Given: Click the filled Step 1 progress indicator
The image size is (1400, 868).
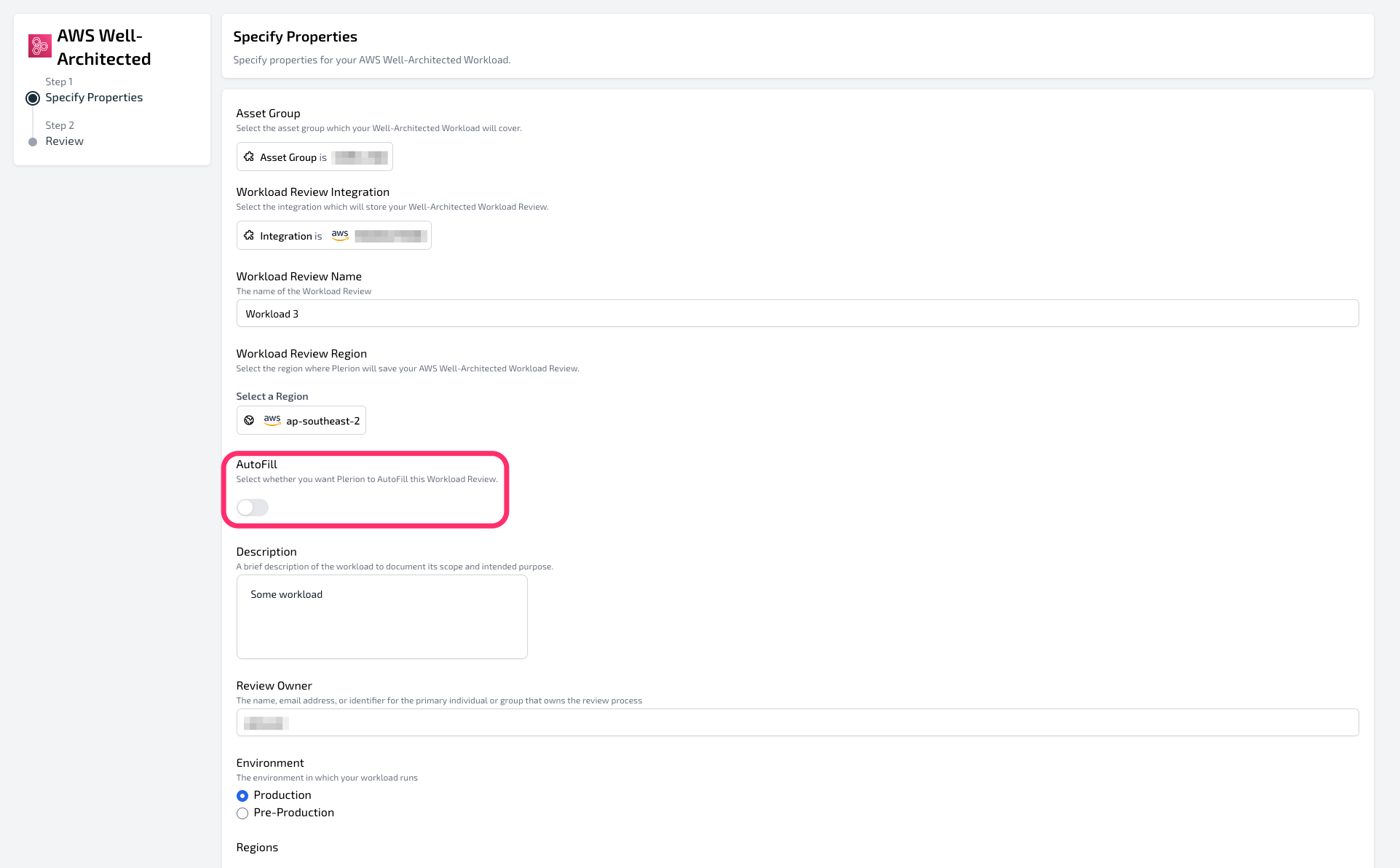Looking at the screenshot, I should coord(32,97).
